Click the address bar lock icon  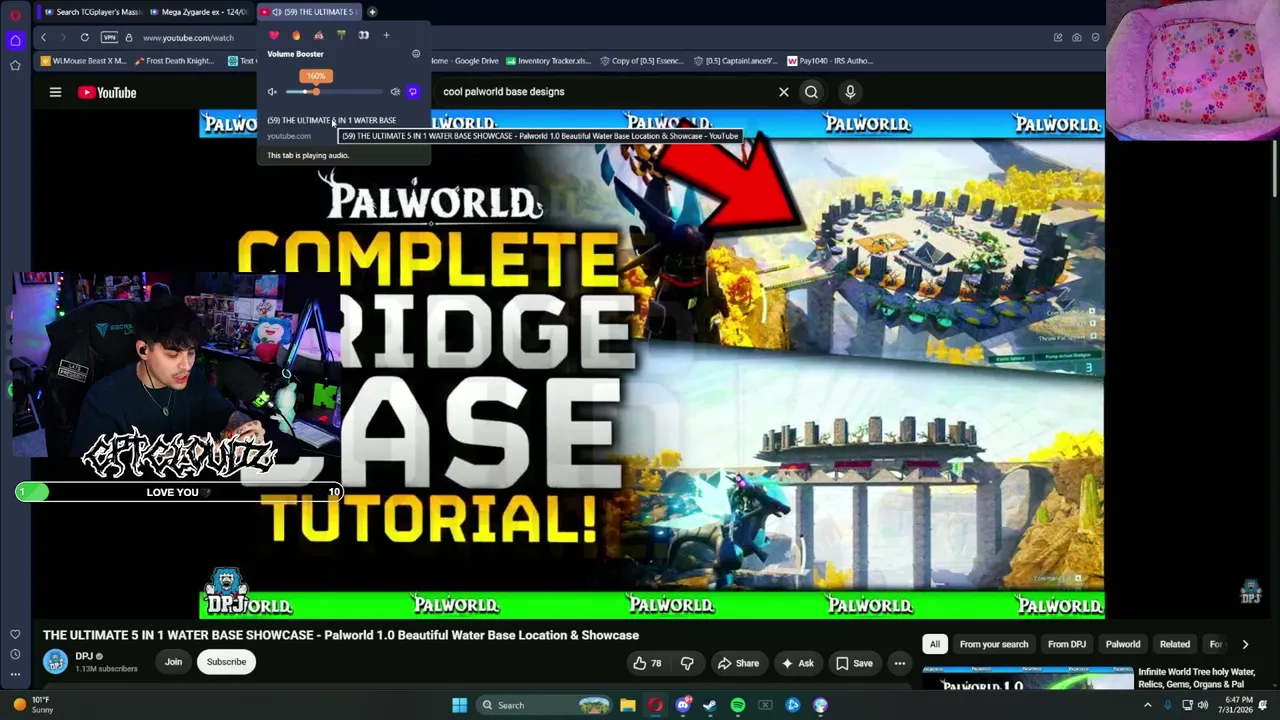point(128,37)
